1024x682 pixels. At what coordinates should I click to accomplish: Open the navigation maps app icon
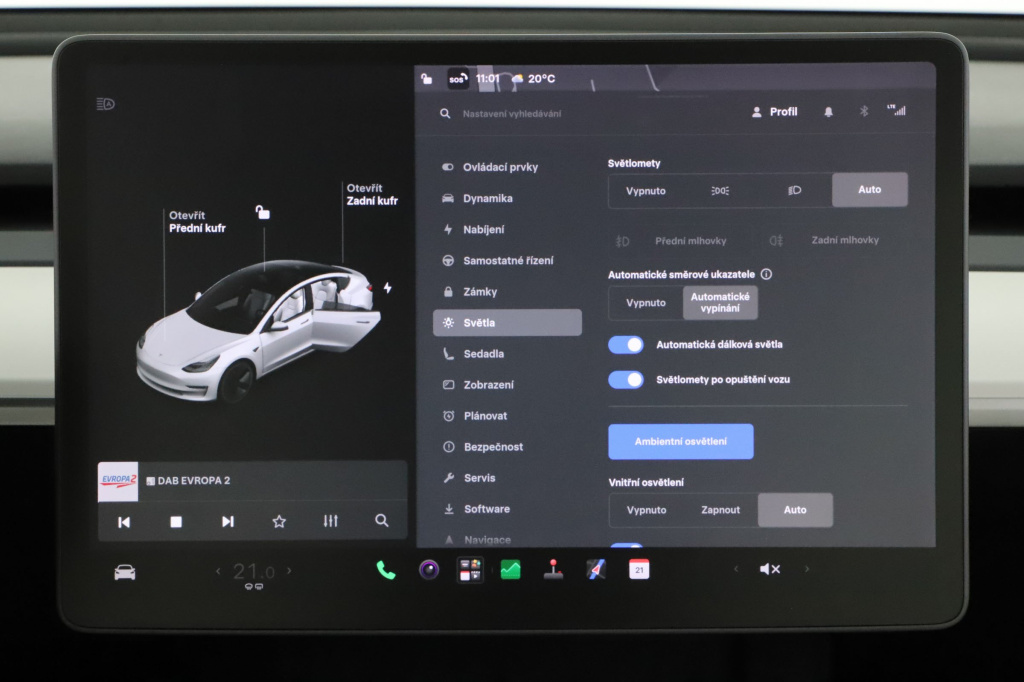pos(596,570)
